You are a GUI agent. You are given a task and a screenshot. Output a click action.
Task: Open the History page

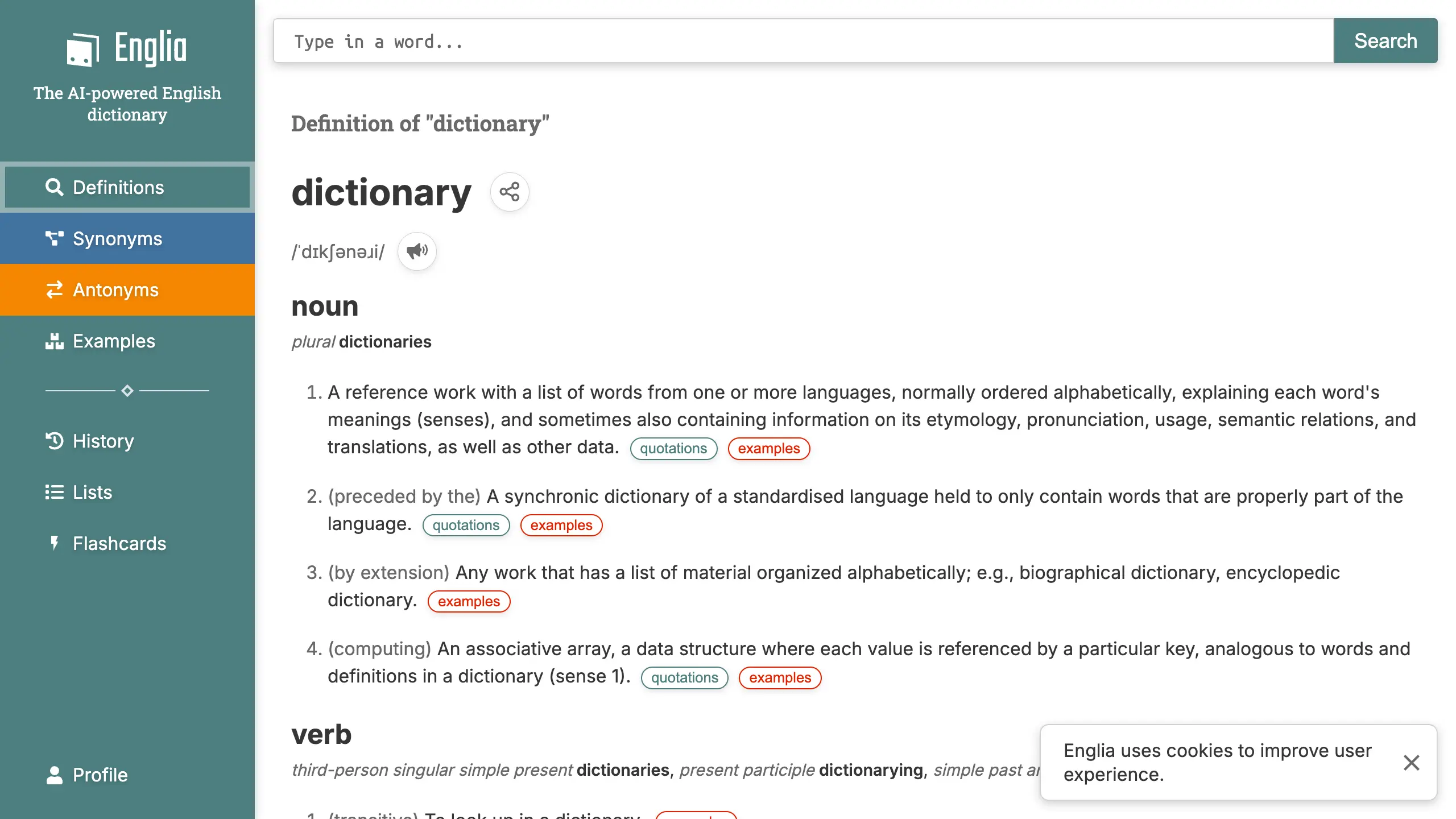click(102, 441)
